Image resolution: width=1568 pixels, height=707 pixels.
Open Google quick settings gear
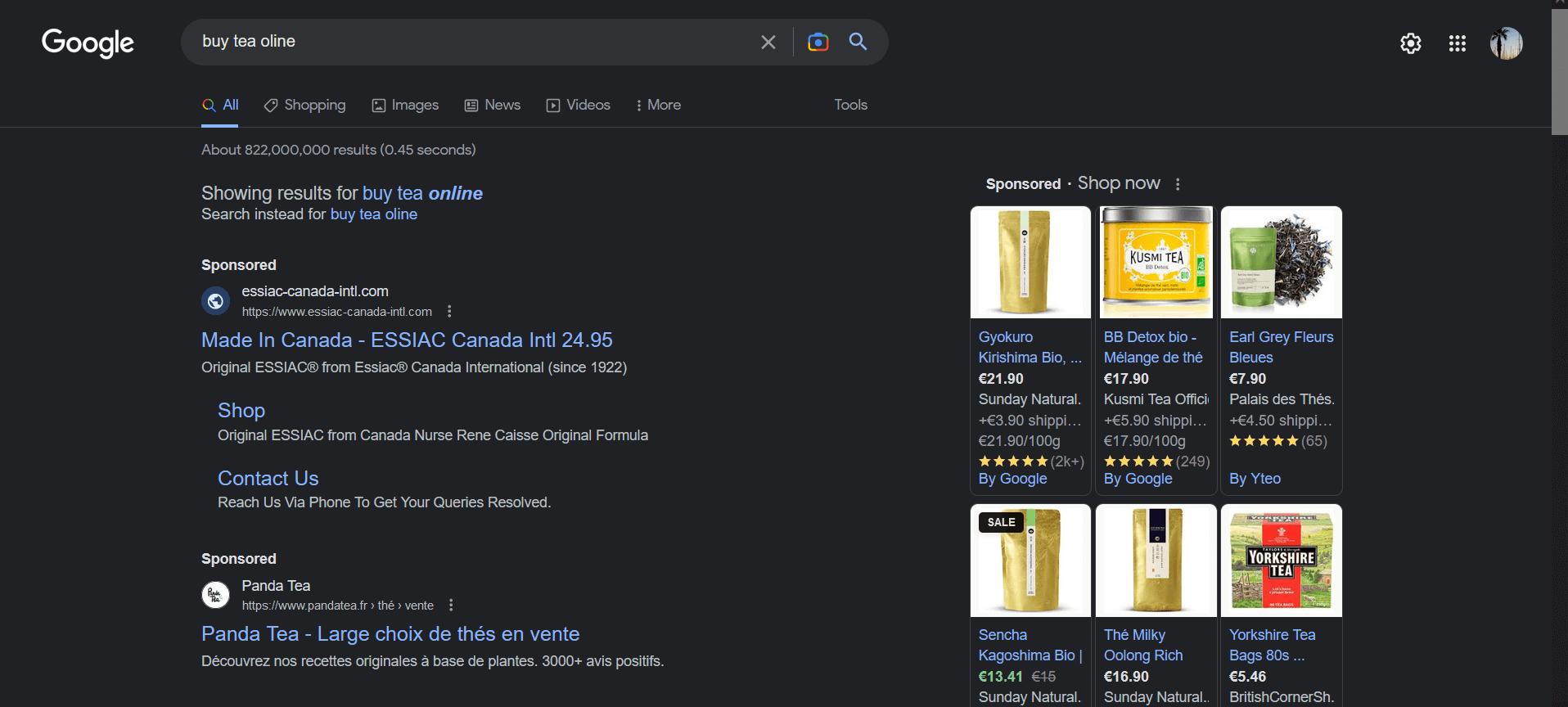[x=1410, y=43]
